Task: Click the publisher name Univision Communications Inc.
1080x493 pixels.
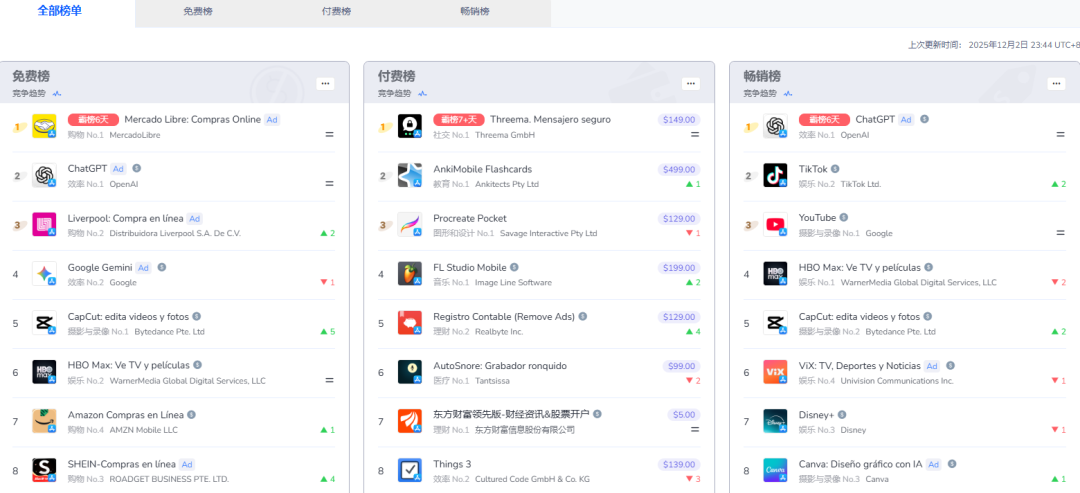Action: coord(897,381)
